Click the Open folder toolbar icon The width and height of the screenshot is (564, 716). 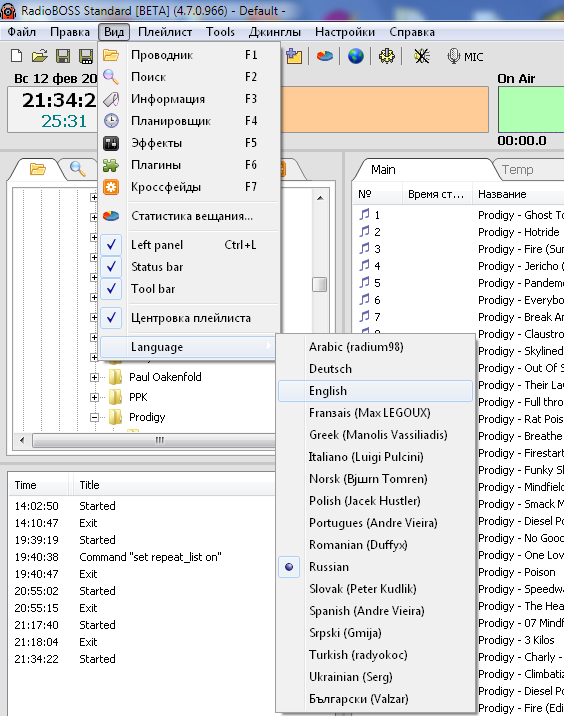pyautogui.click(x=40, y=56)
